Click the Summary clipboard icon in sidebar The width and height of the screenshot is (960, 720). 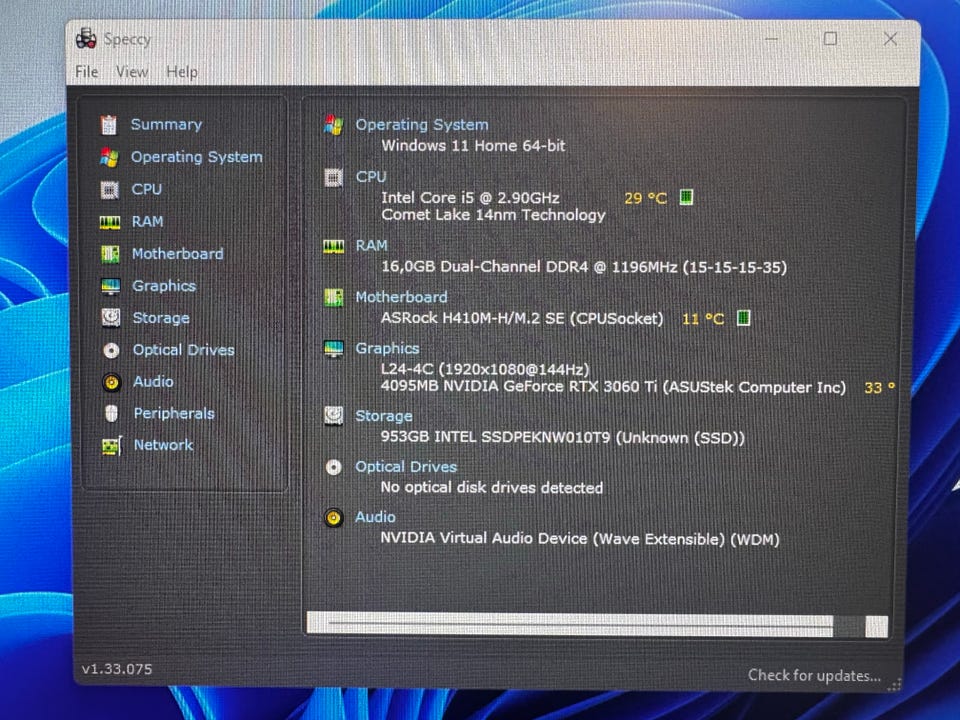coord(109,125)
